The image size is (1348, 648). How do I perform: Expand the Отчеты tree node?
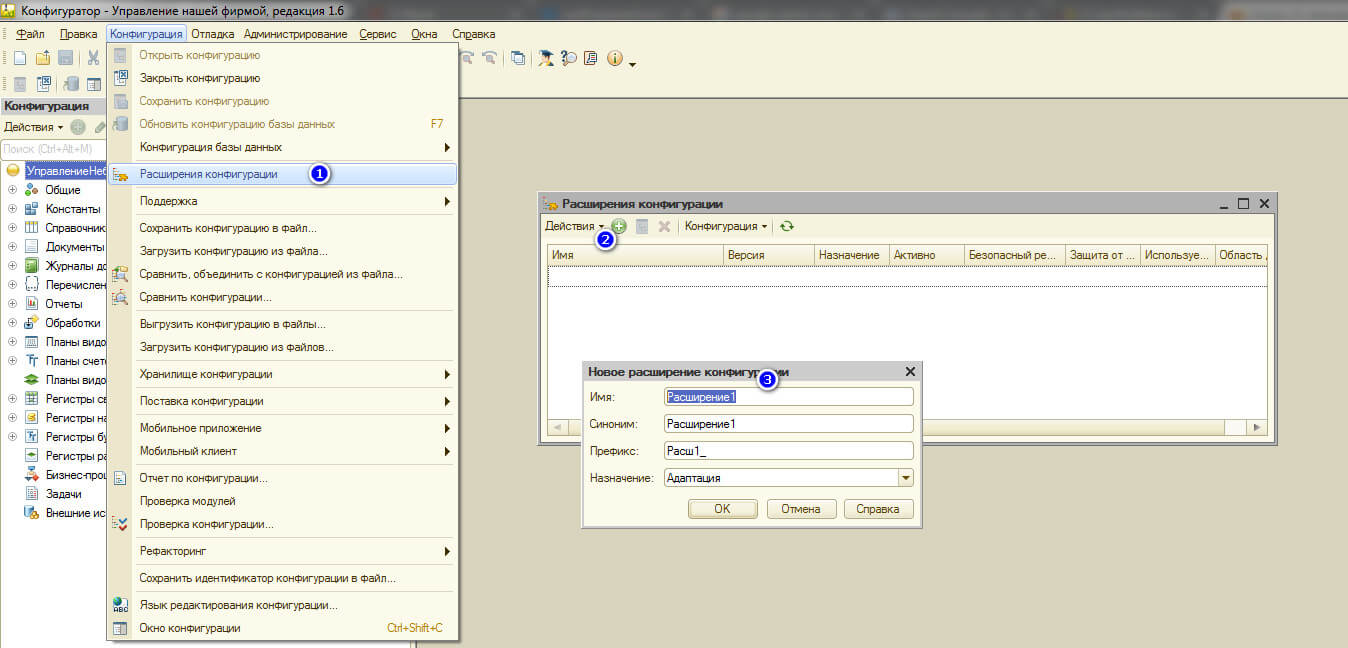[13, 304]
